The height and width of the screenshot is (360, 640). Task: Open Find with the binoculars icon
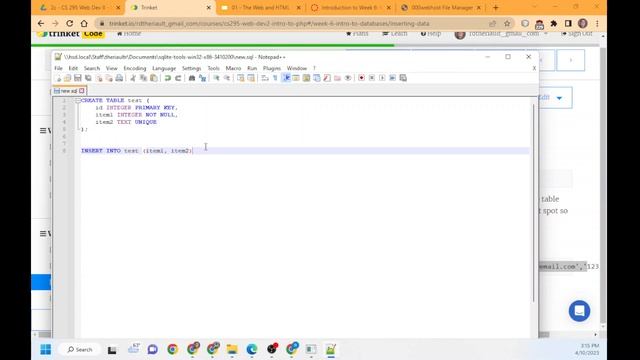(192, 78)
